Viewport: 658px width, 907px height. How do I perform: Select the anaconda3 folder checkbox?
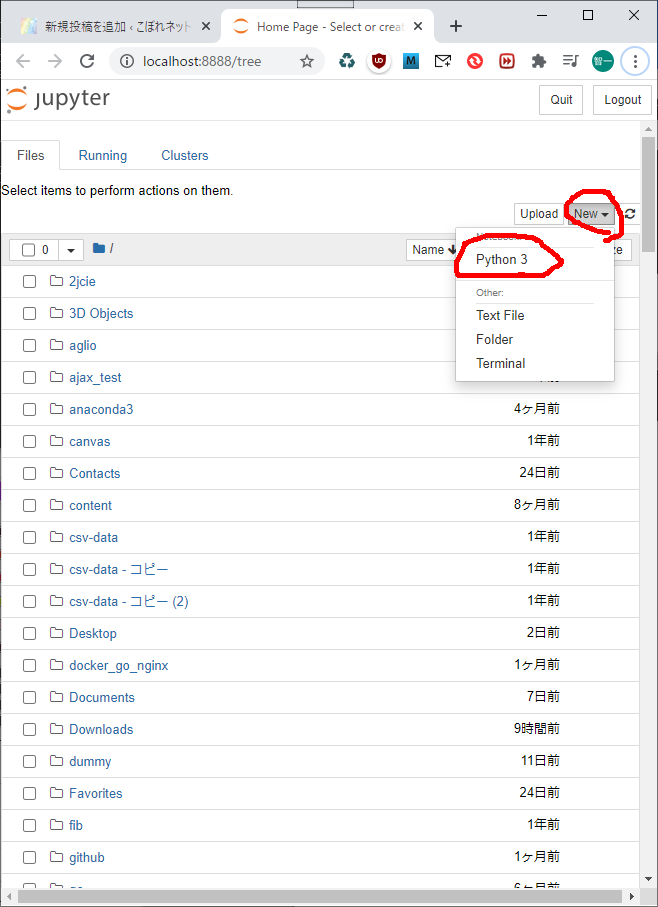(x=29, y=410)
